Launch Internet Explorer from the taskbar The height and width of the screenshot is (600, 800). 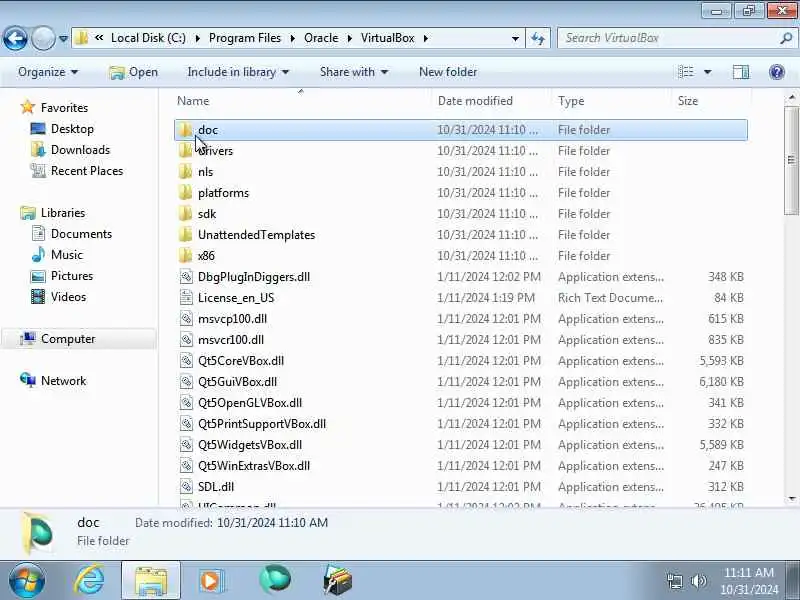90,580
